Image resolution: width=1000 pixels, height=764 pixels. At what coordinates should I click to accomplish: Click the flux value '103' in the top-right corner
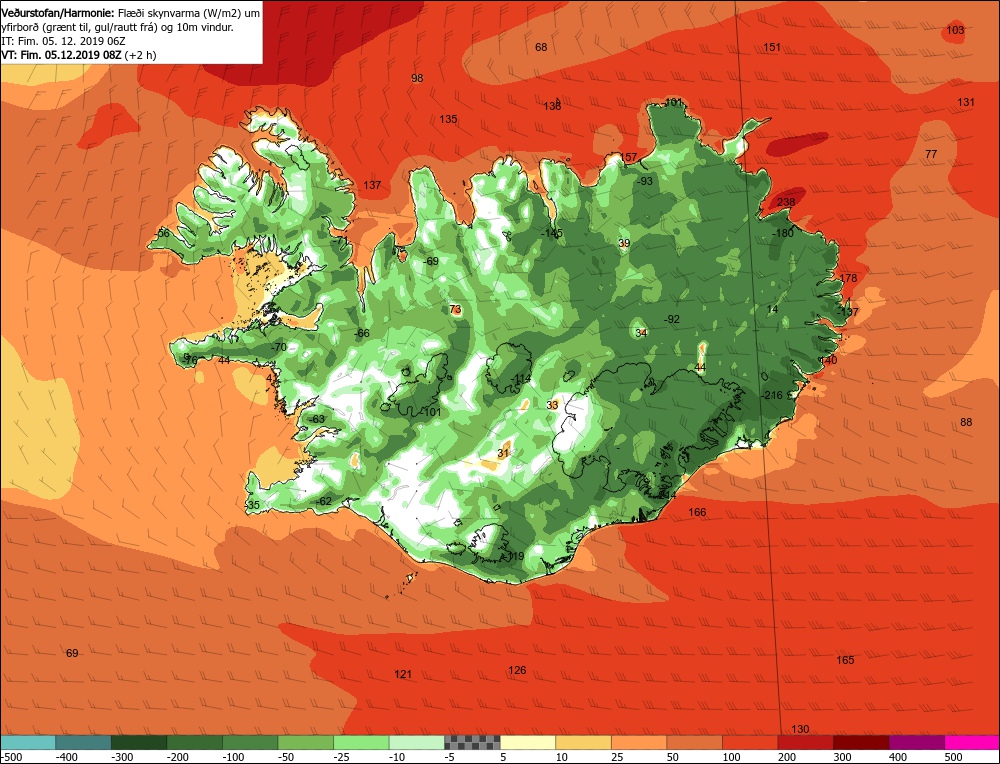(x=955, y=30)
